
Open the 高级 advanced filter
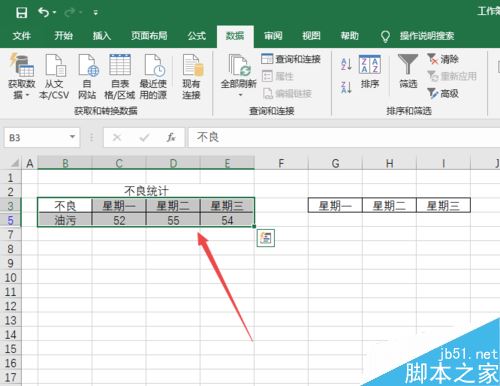click(443, 94)
